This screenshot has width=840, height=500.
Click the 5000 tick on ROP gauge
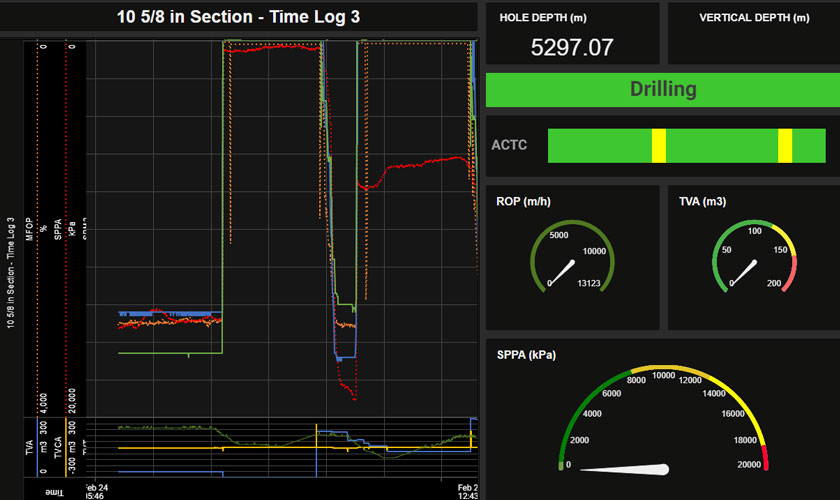click(559, 235)
